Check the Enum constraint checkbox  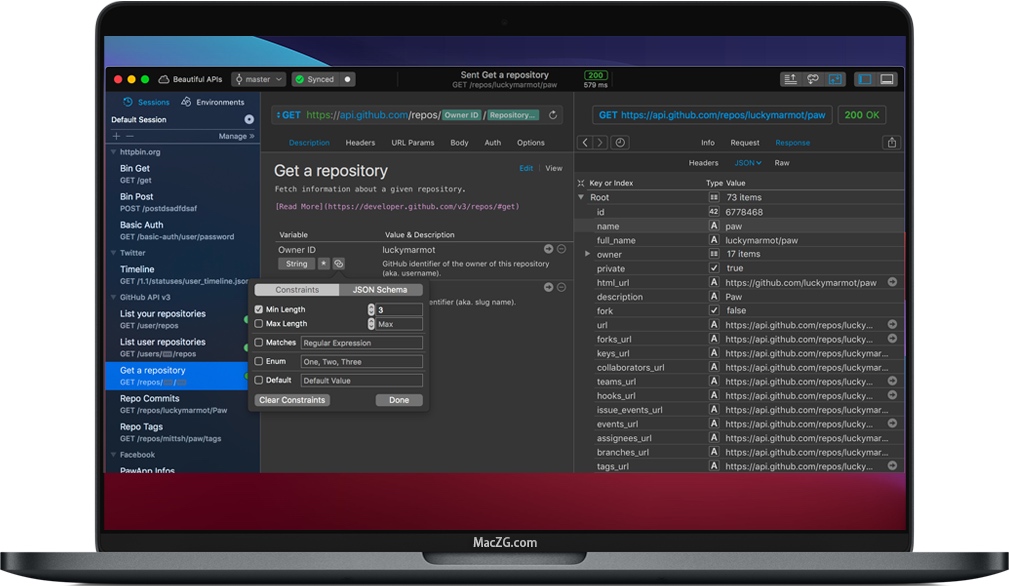pyautogui.click(x=259, y=361)
